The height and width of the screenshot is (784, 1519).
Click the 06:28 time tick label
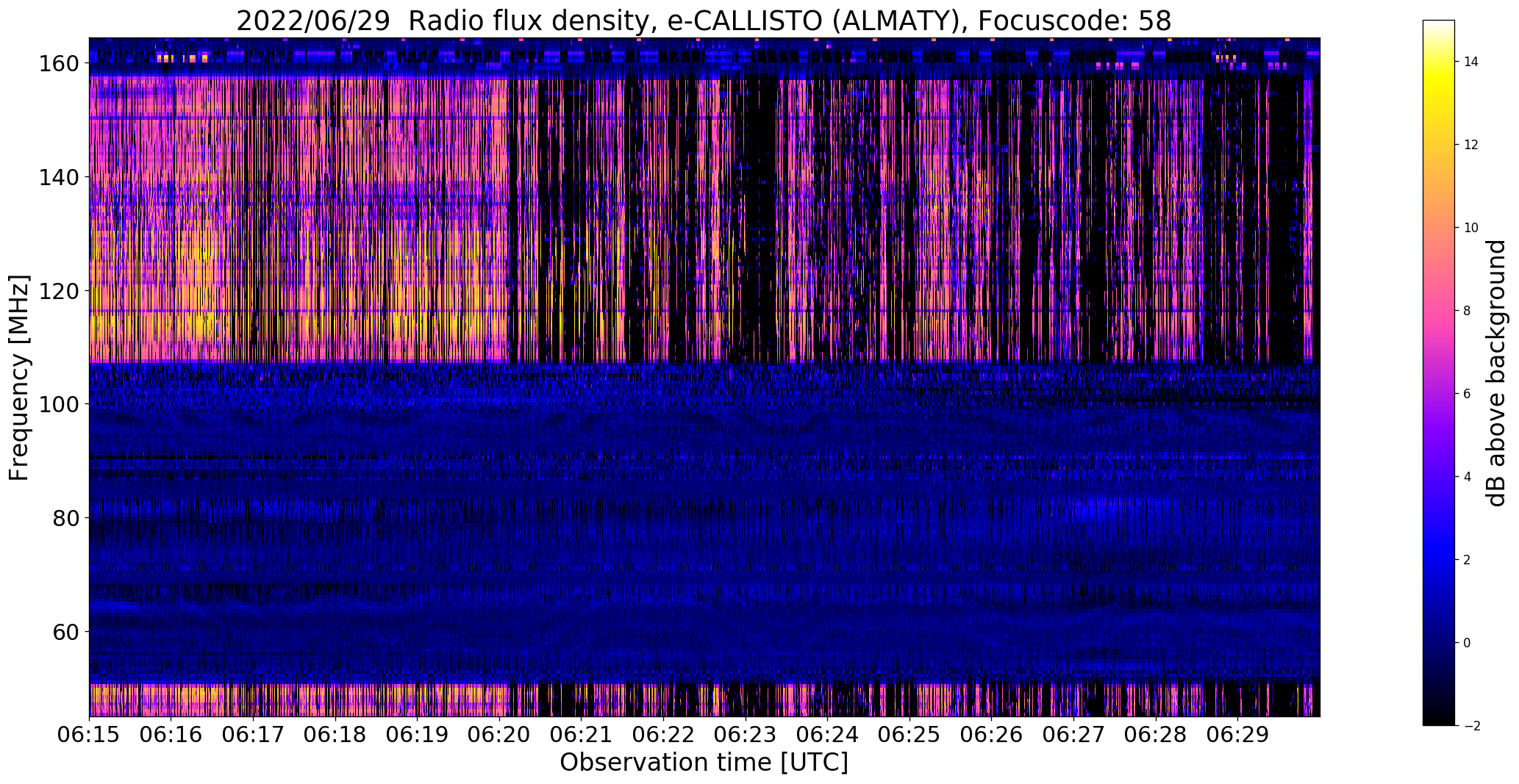[1156, 734]
